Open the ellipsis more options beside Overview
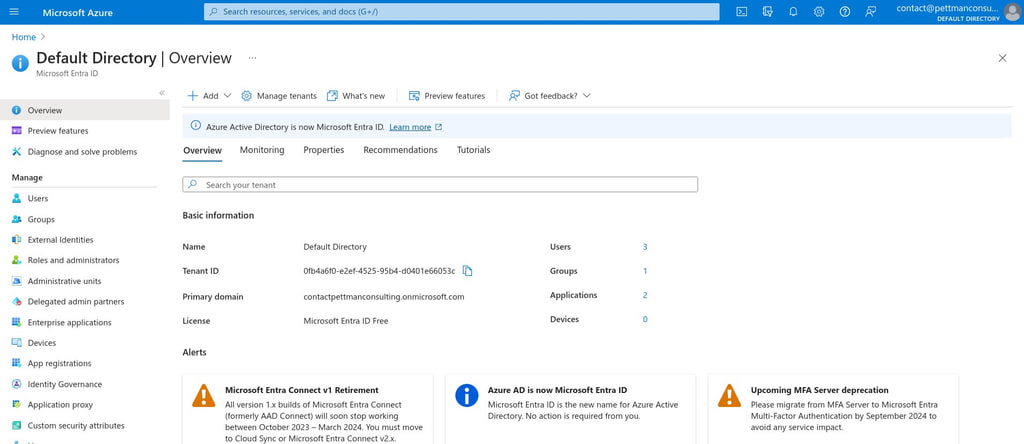This screenshot has width=1024, height=444. point(252,58)
